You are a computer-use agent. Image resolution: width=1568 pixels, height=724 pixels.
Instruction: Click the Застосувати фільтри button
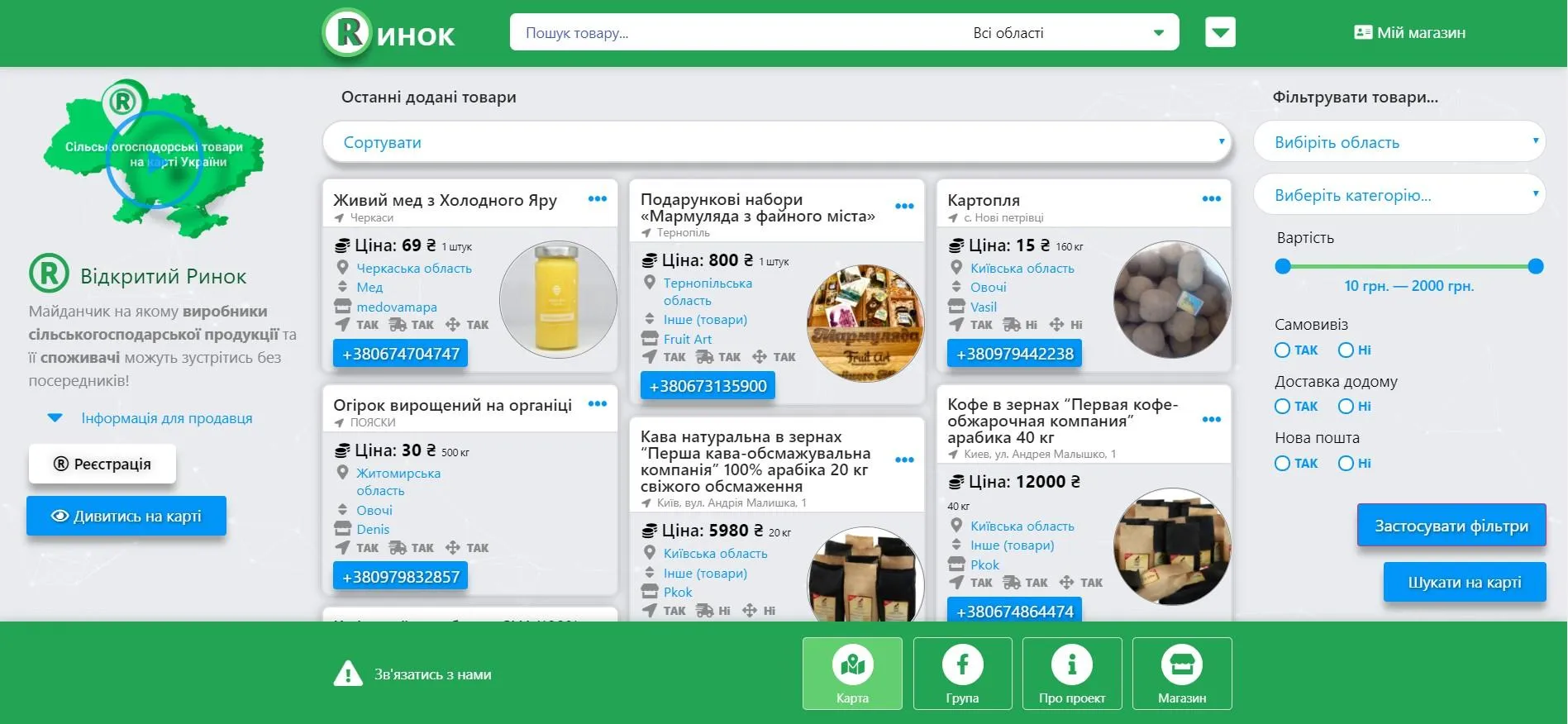pos(1451,526)
